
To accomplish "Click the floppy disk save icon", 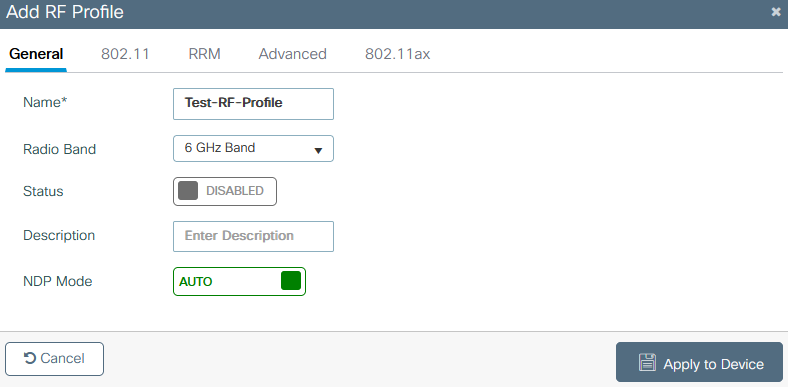I will 647,362.
